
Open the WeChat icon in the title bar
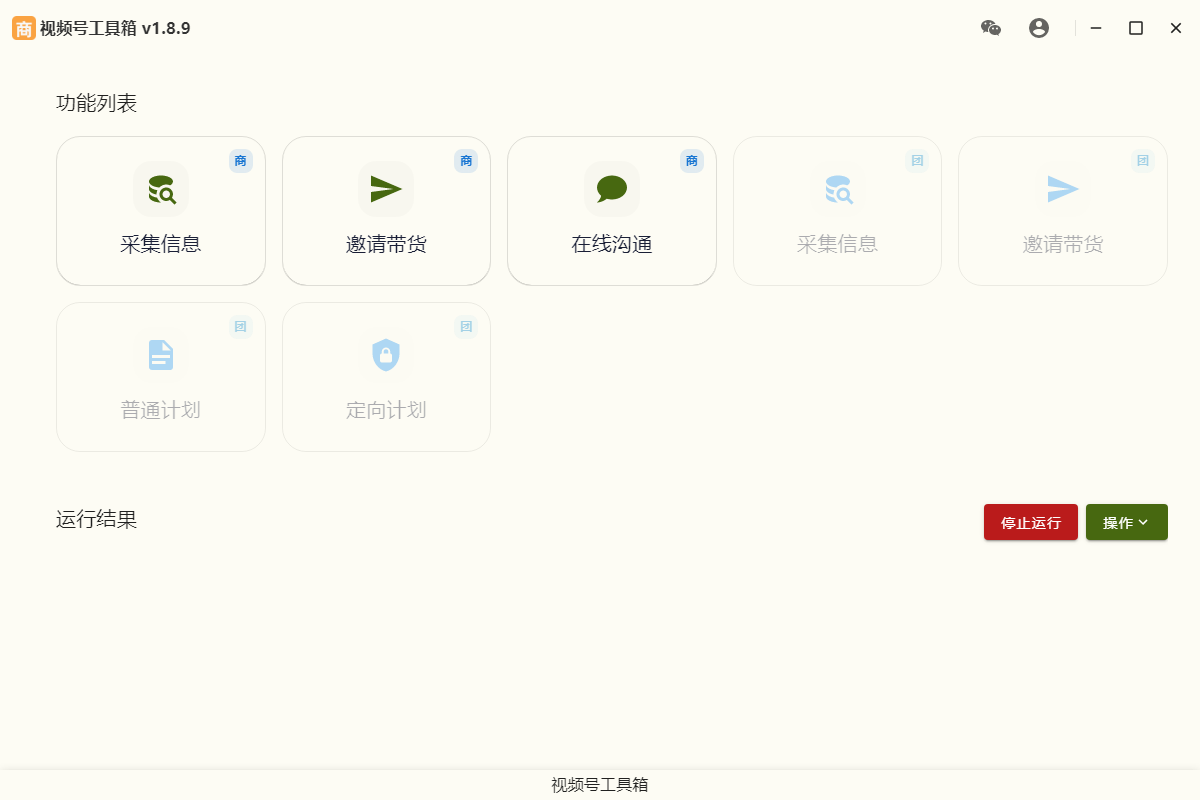pyautogui.click(x=991, y=28)
